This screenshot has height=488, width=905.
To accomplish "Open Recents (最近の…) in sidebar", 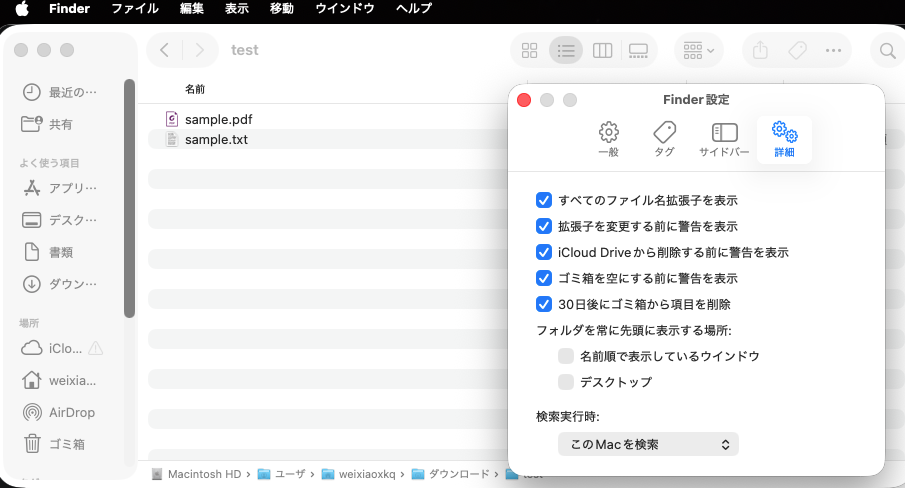I will [x=61, y=92].
